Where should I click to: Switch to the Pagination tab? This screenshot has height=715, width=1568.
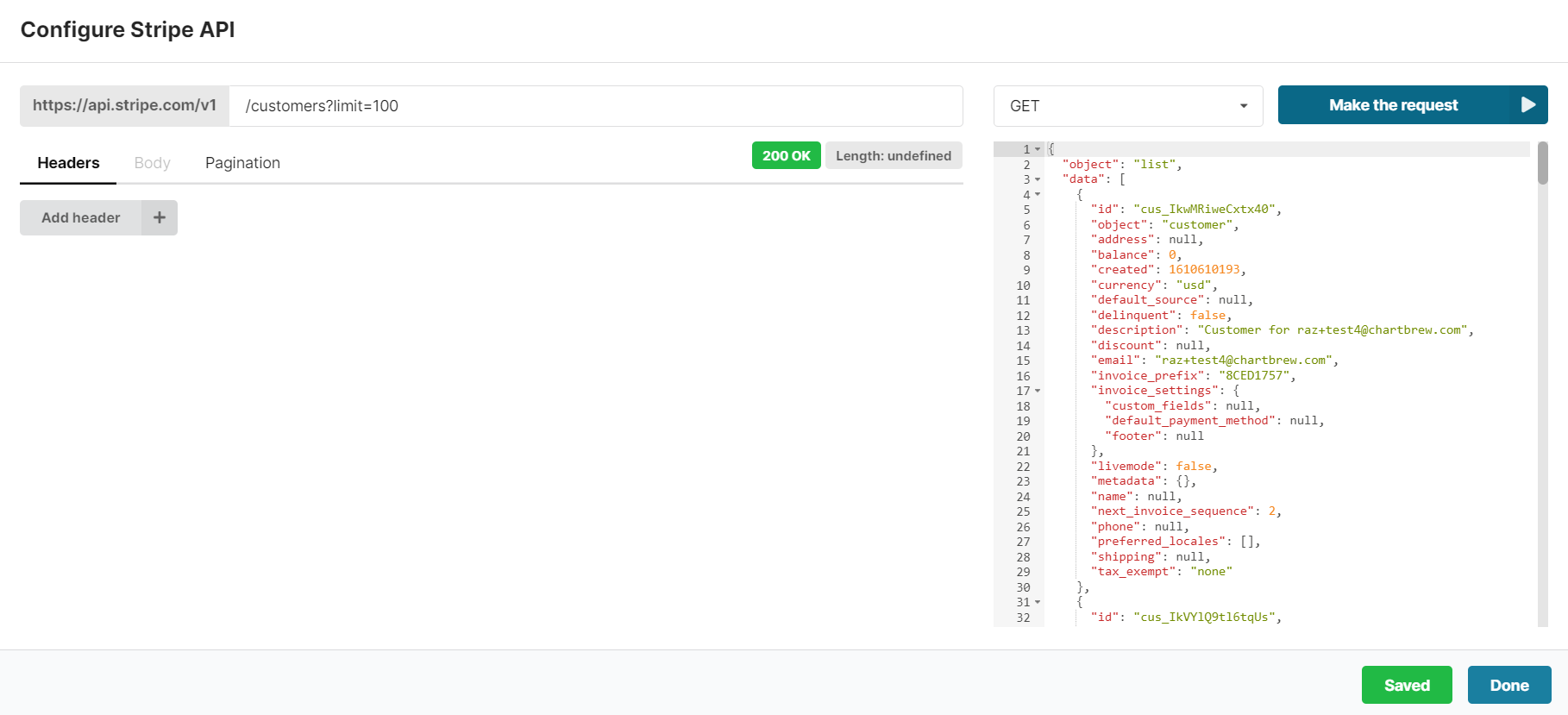coord(242,163)
